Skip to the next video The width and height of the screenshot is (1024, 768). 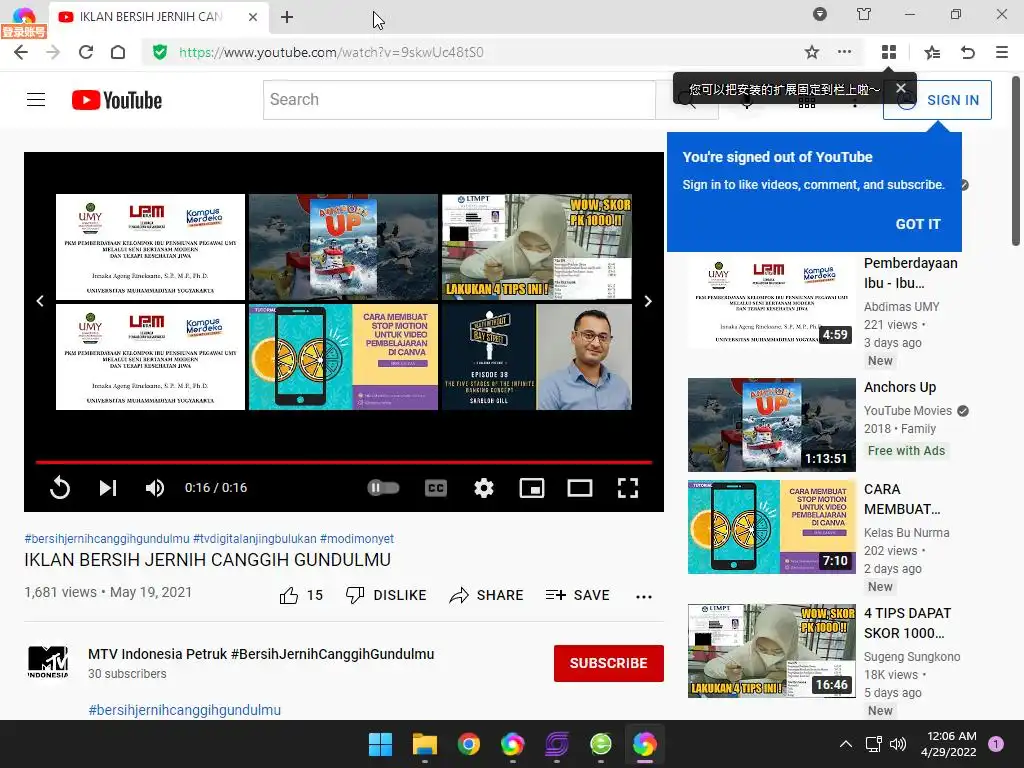click(108, 488)
